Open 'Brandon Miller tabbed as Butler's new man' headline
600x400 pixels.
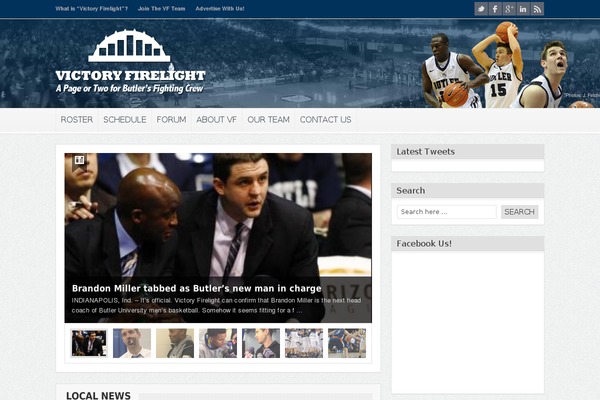[197, 288]
